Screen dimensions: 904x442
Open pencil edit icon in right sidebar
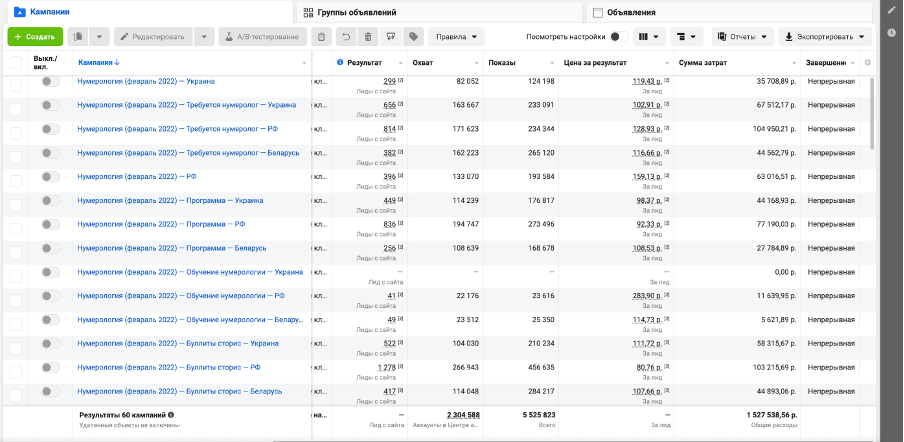pyautogui.click(x=890, y=10)
